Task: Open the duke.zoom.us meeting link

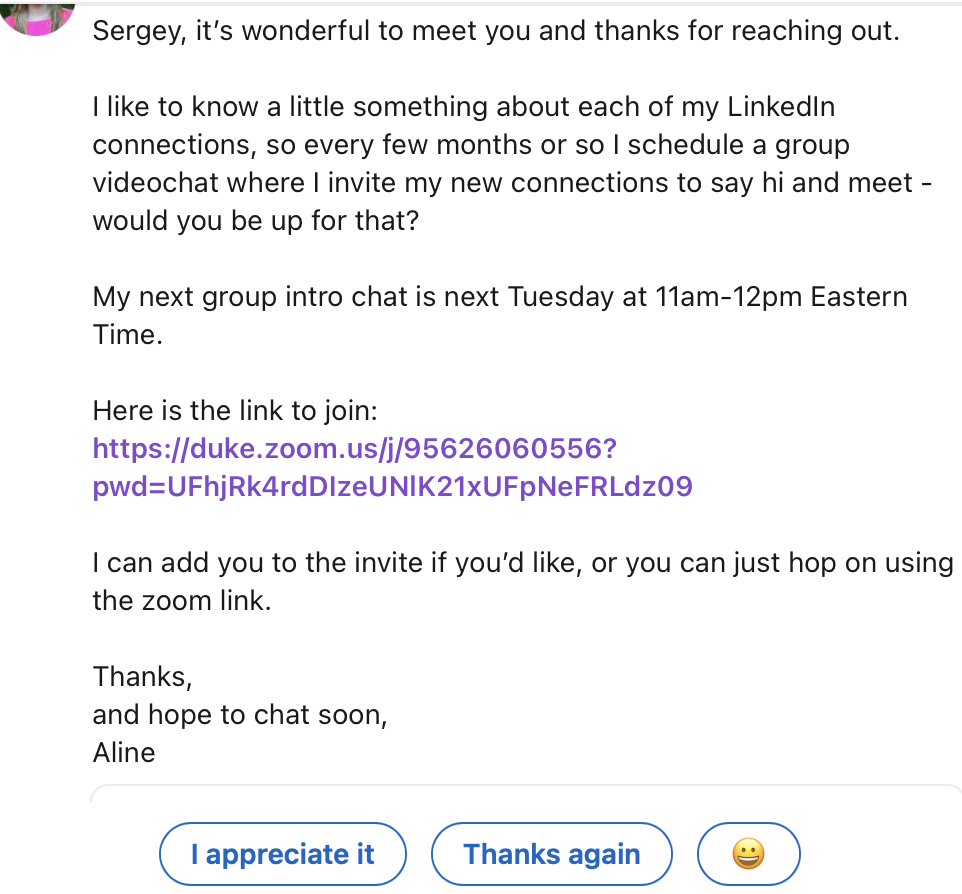Action: [x=355, y=449]
